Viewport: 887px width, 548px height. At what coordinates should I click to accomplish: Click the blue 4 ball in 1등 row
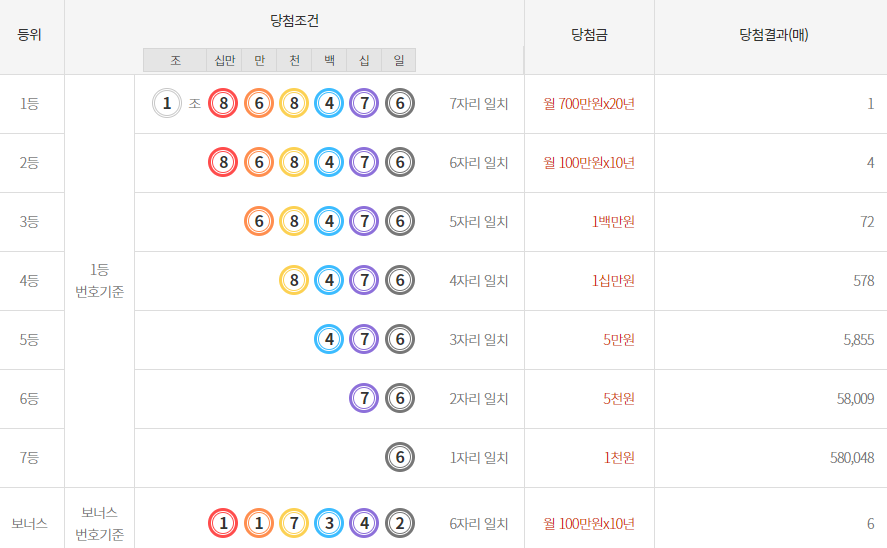click(329, 103)
